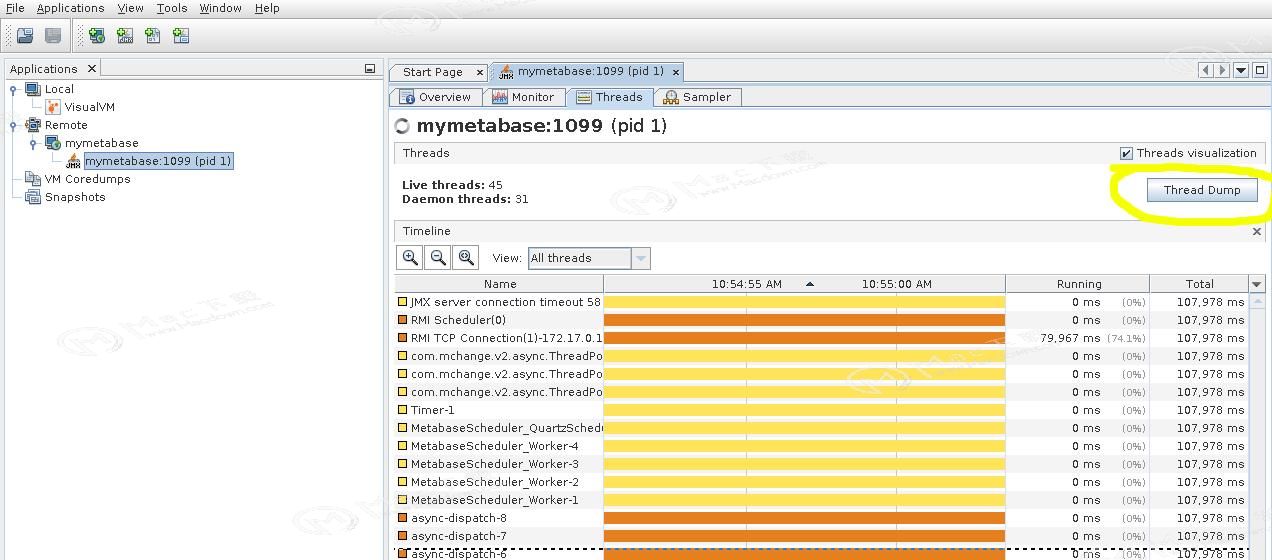Select the RMI TCP Connection(1) thread row
The image size is (1272, 560).
[822, 338]
